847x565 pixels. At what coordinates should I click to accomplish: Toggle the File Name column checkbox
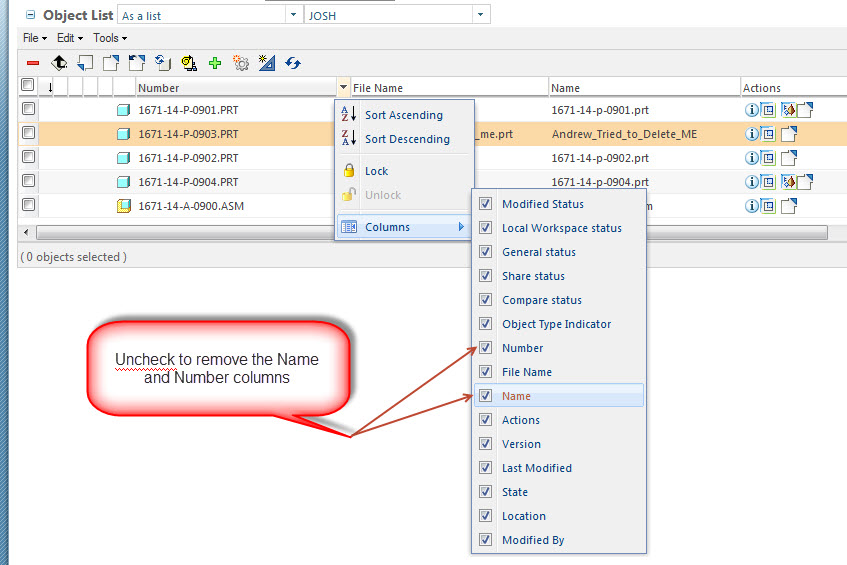coord(486,372)
